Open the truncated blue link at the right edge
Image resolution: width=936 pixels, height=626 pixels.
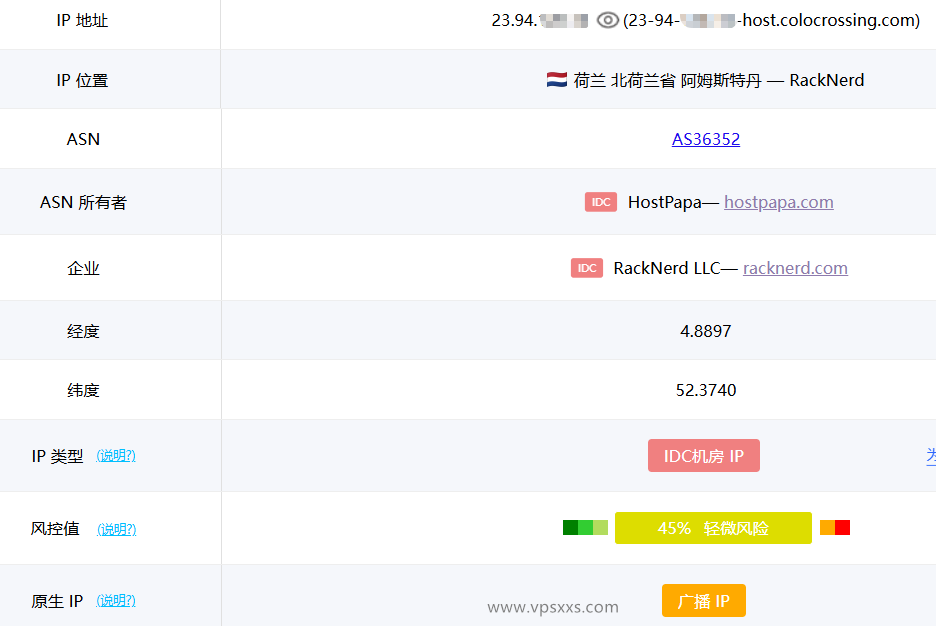click(x=930, y=455)
